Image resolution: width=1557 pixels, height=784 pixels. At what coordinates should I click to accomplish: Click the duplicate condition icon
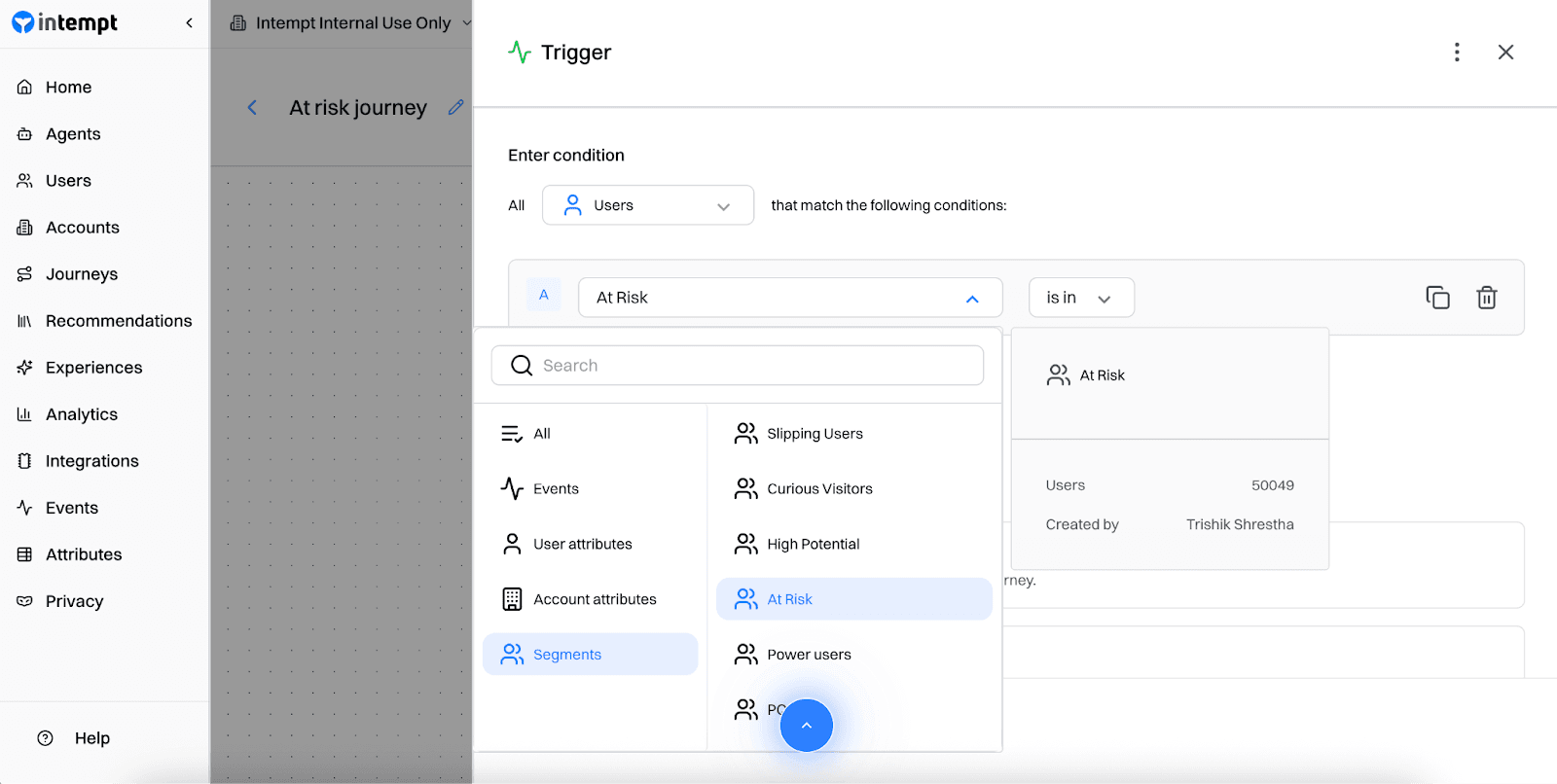click(1437, 298)
